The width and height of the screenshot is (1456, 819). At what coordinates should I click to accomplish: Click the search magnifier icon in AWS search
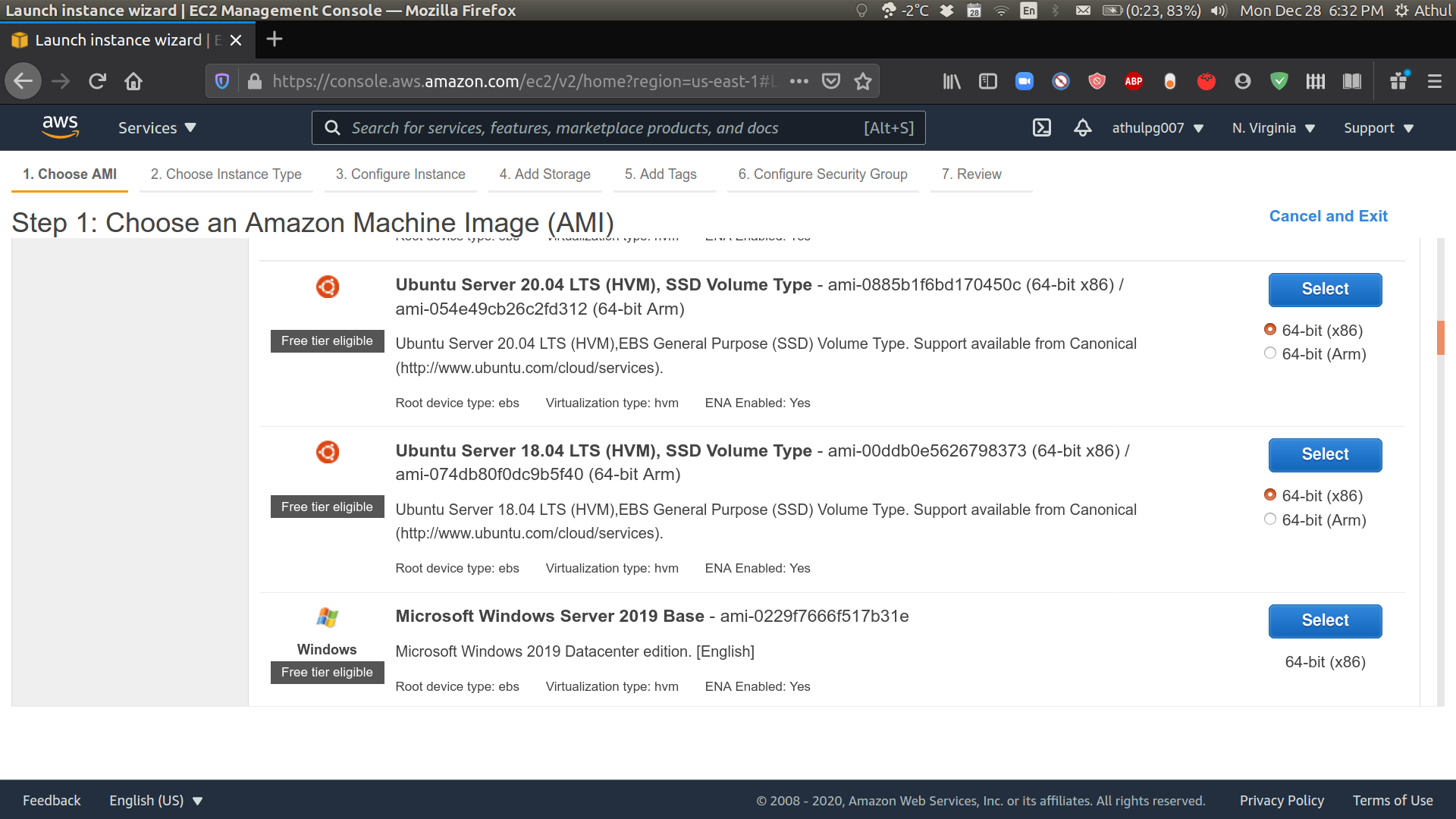coord(332,127)
